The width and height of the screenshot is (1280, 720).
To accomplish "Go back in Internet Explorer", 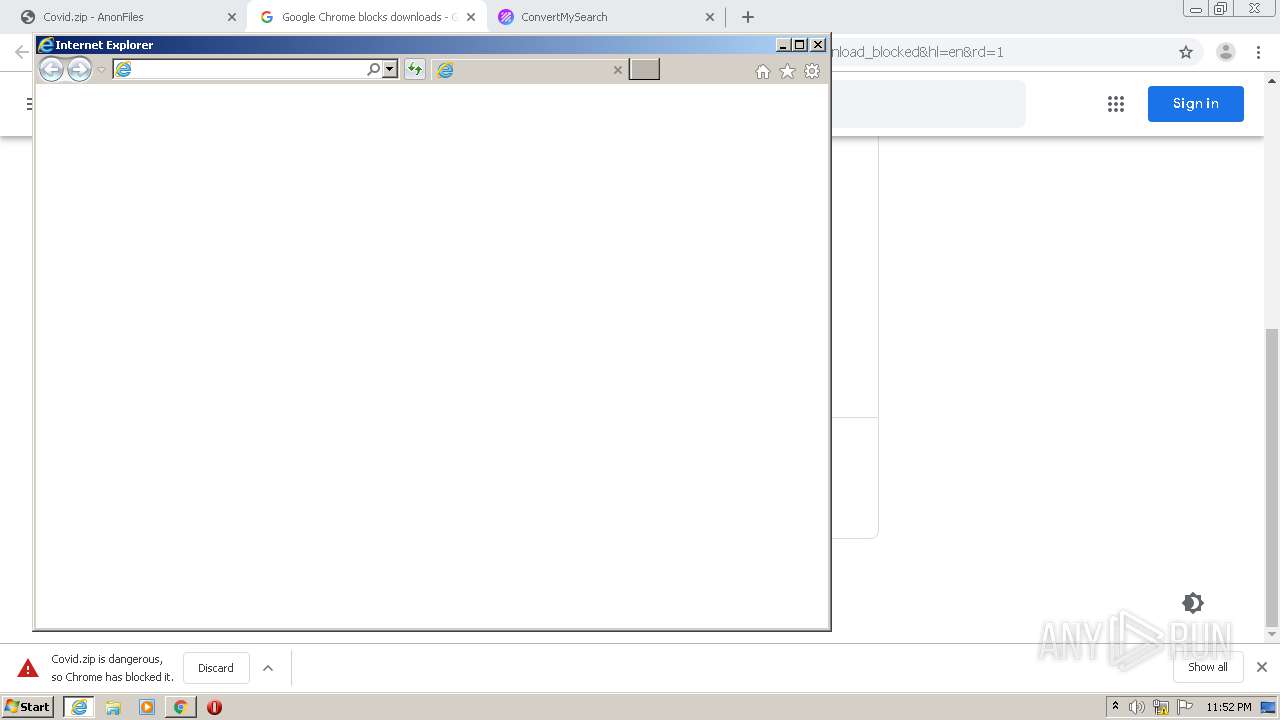I will (51, 69).
